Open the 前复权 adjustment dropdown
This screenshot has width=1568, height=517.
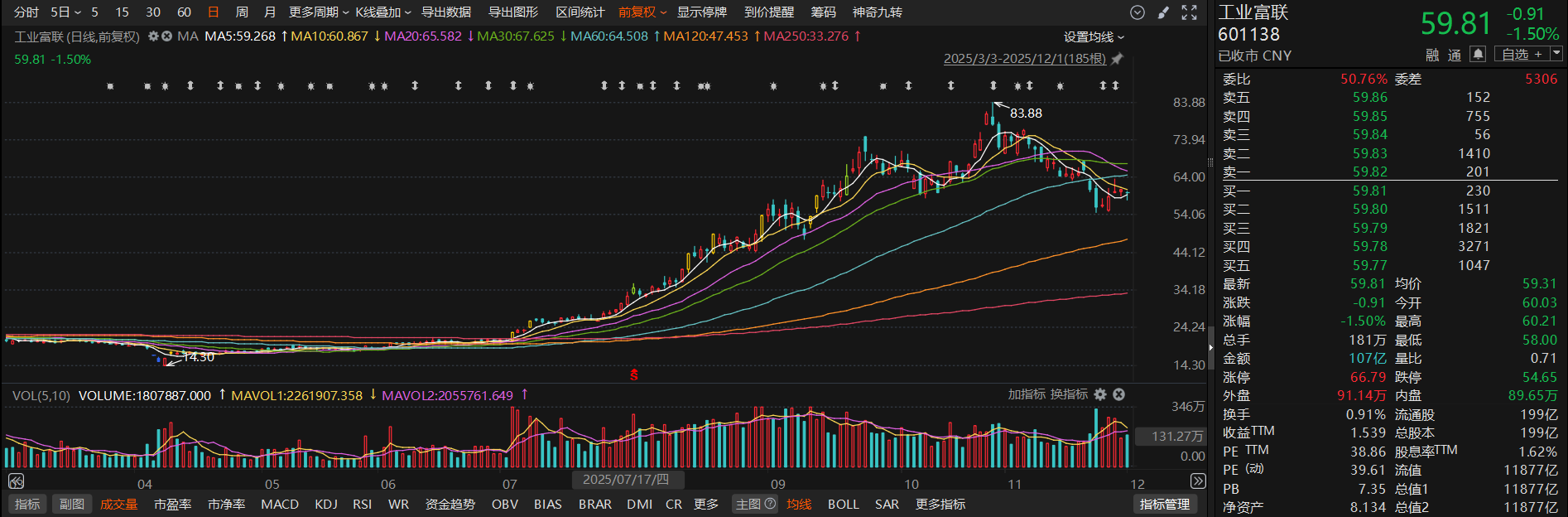(x=642, y=12)
